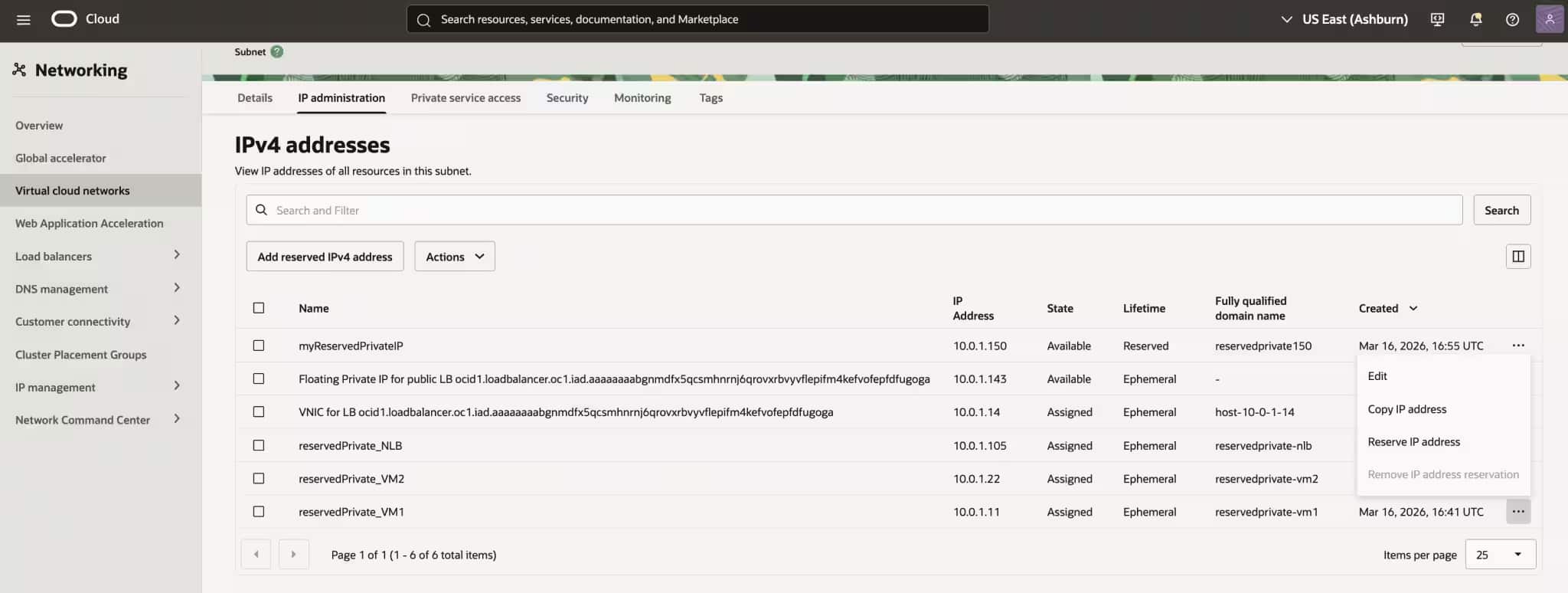The width and height of the screenshot is (1568, 593).
Task: Open Overview in sidebar
Action: point(39,126)
